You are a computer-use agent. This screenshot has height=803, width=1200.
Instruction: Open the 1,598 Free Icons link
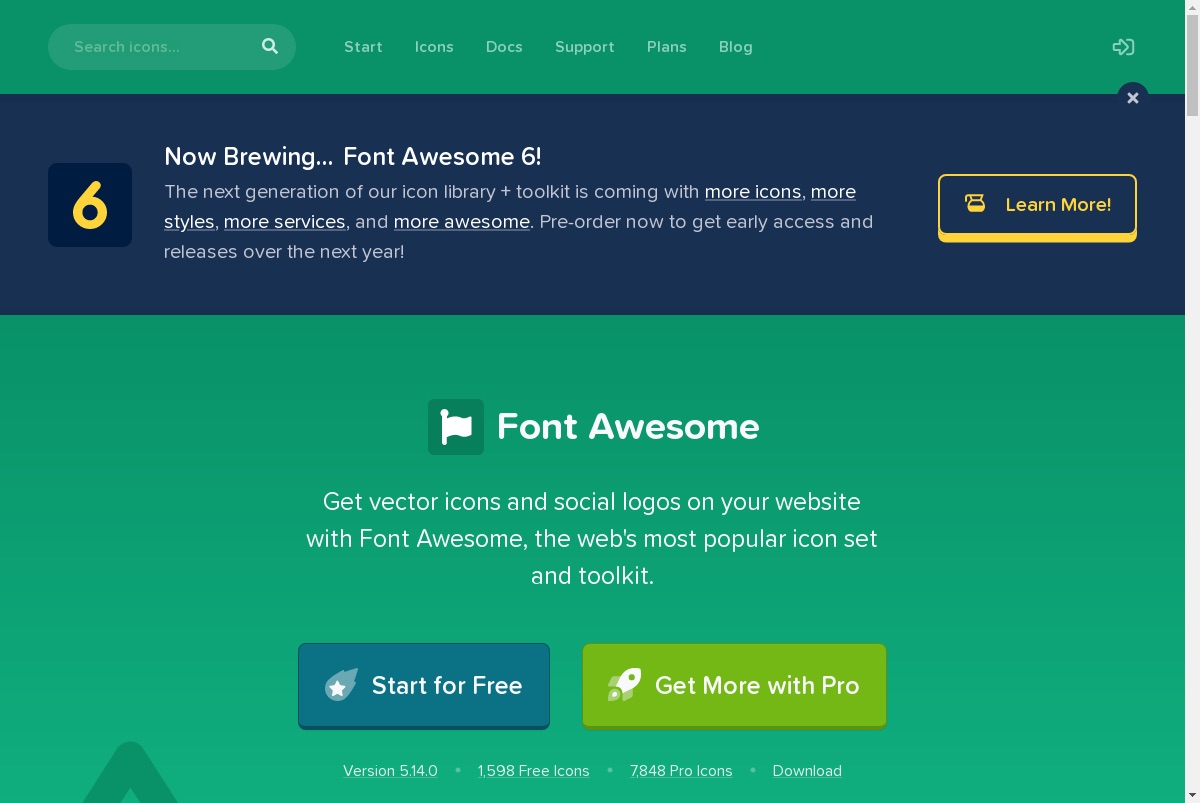pos(534,771)
